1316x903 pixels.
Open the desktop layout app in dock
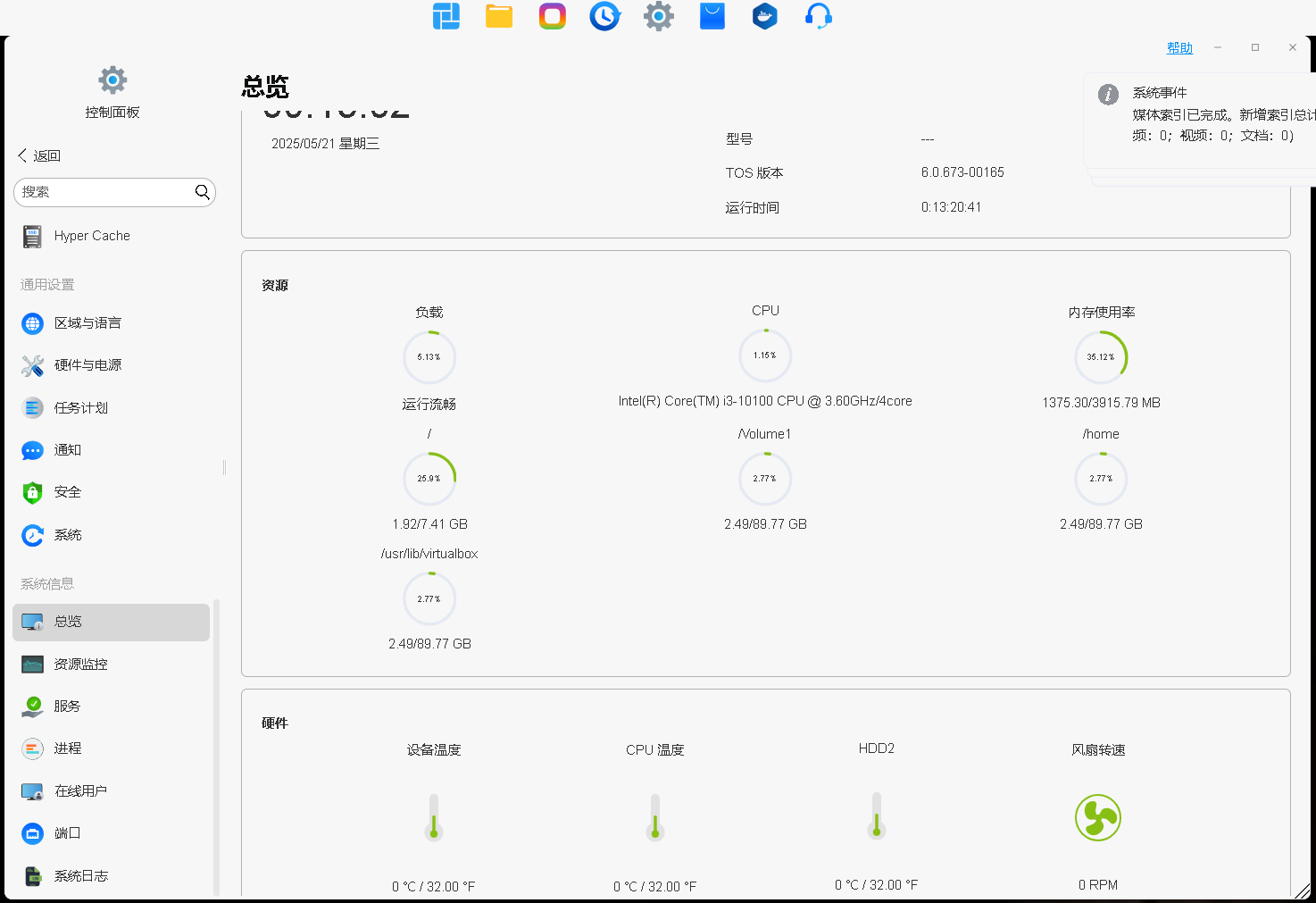(446, 16)
